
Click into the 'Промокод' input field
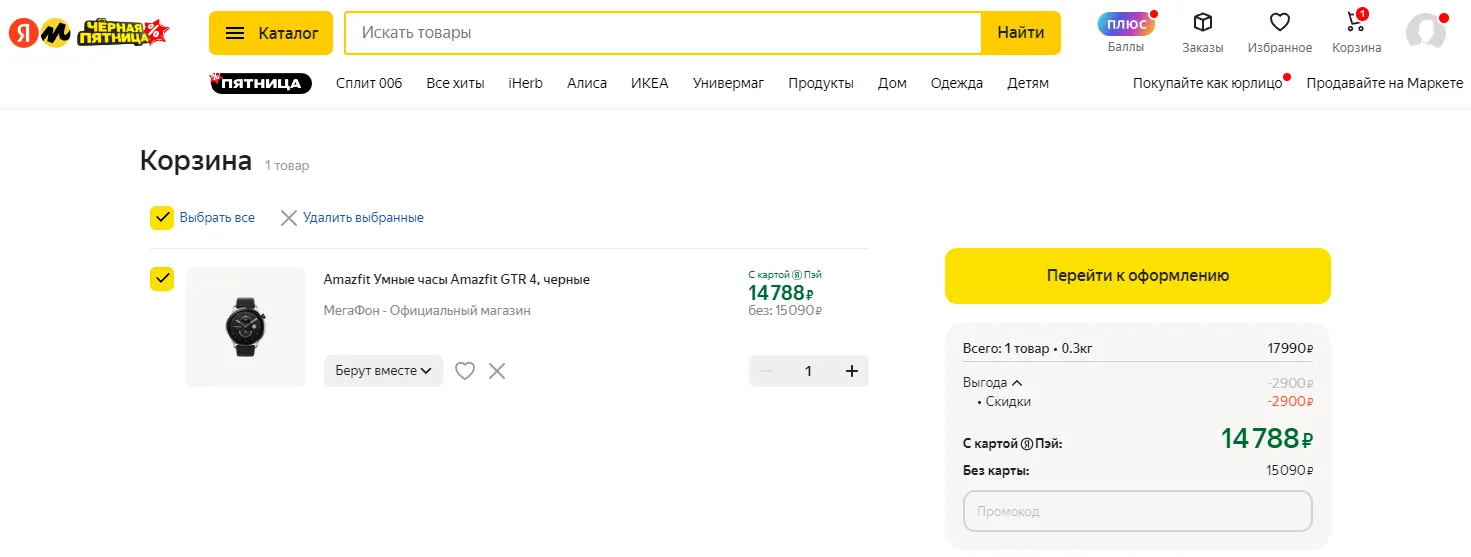[1137, 511]
